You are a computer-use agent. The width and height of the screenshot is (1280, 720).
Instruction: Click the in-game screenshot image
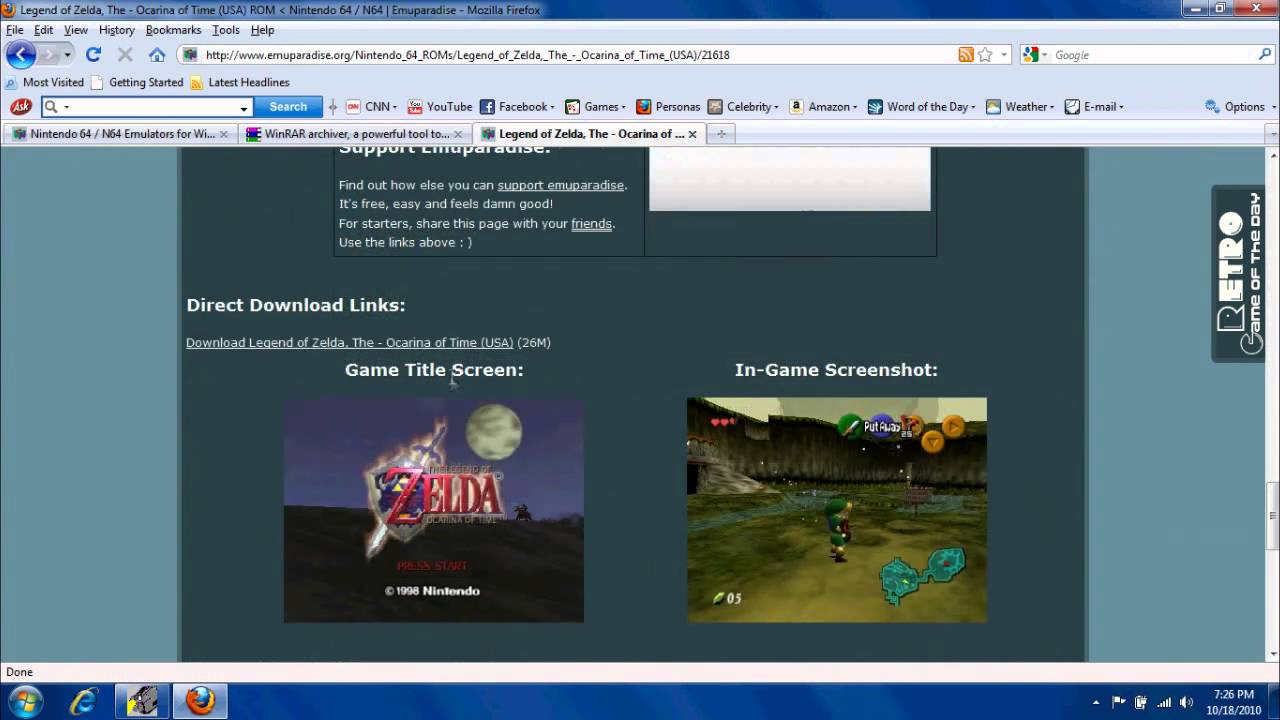[837, 510]
